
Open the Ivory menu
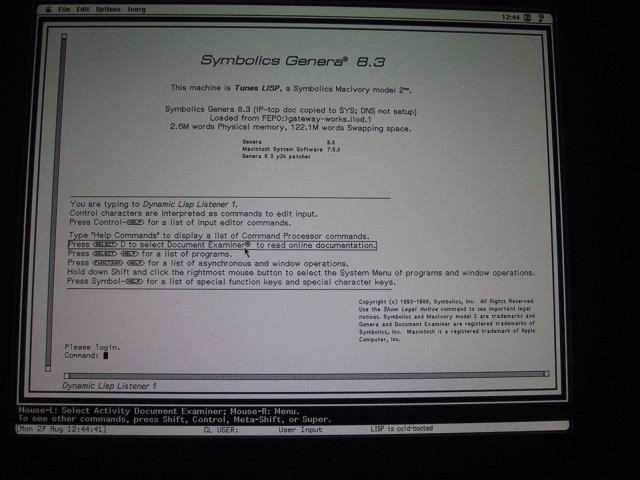[136, 9]
